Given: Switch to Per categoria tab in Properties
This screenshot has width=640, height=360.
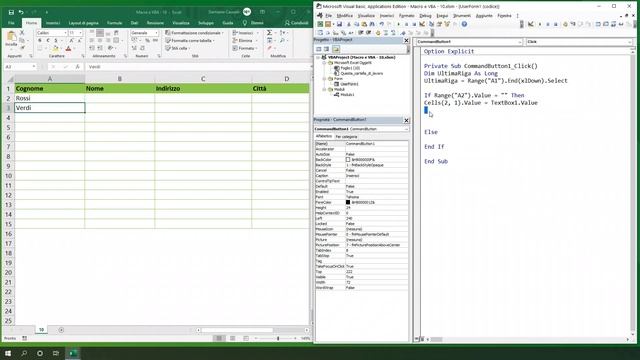Looking at the screenshot, I should click(x=346, y=137).
